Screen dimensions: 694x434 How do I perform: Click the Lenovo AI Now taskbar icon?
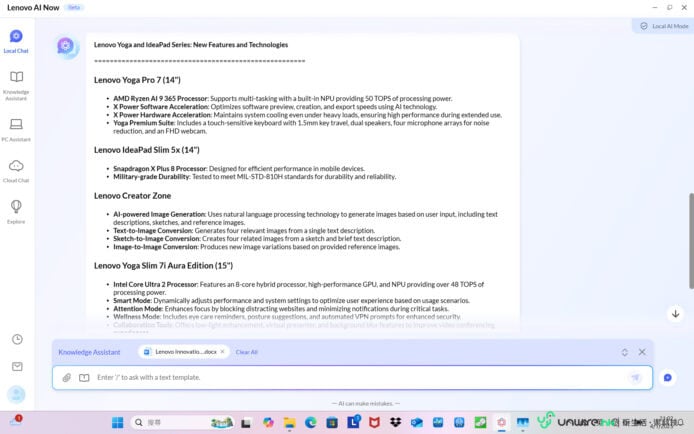501,422
